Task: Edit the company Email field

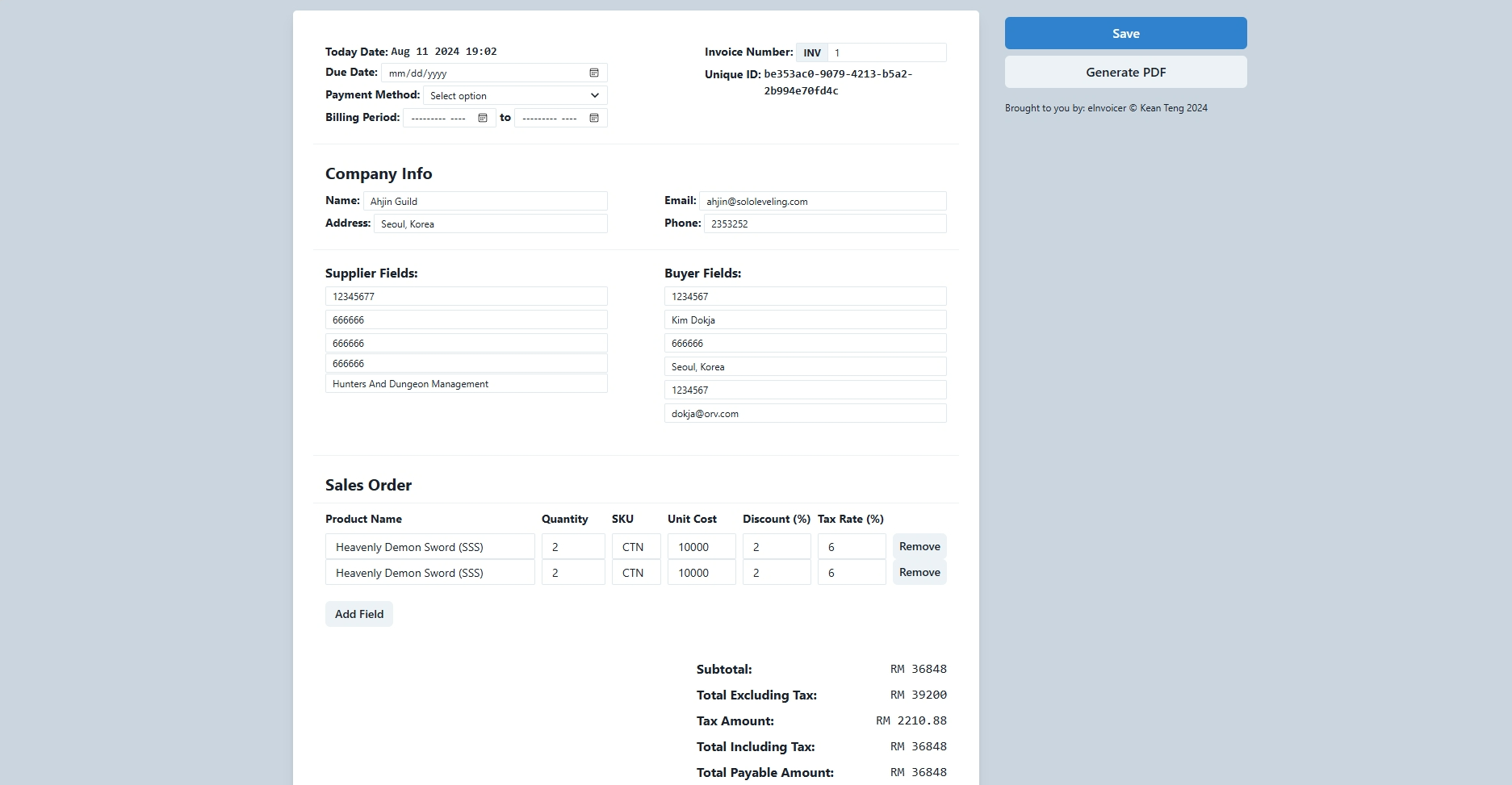Action: 823,201
